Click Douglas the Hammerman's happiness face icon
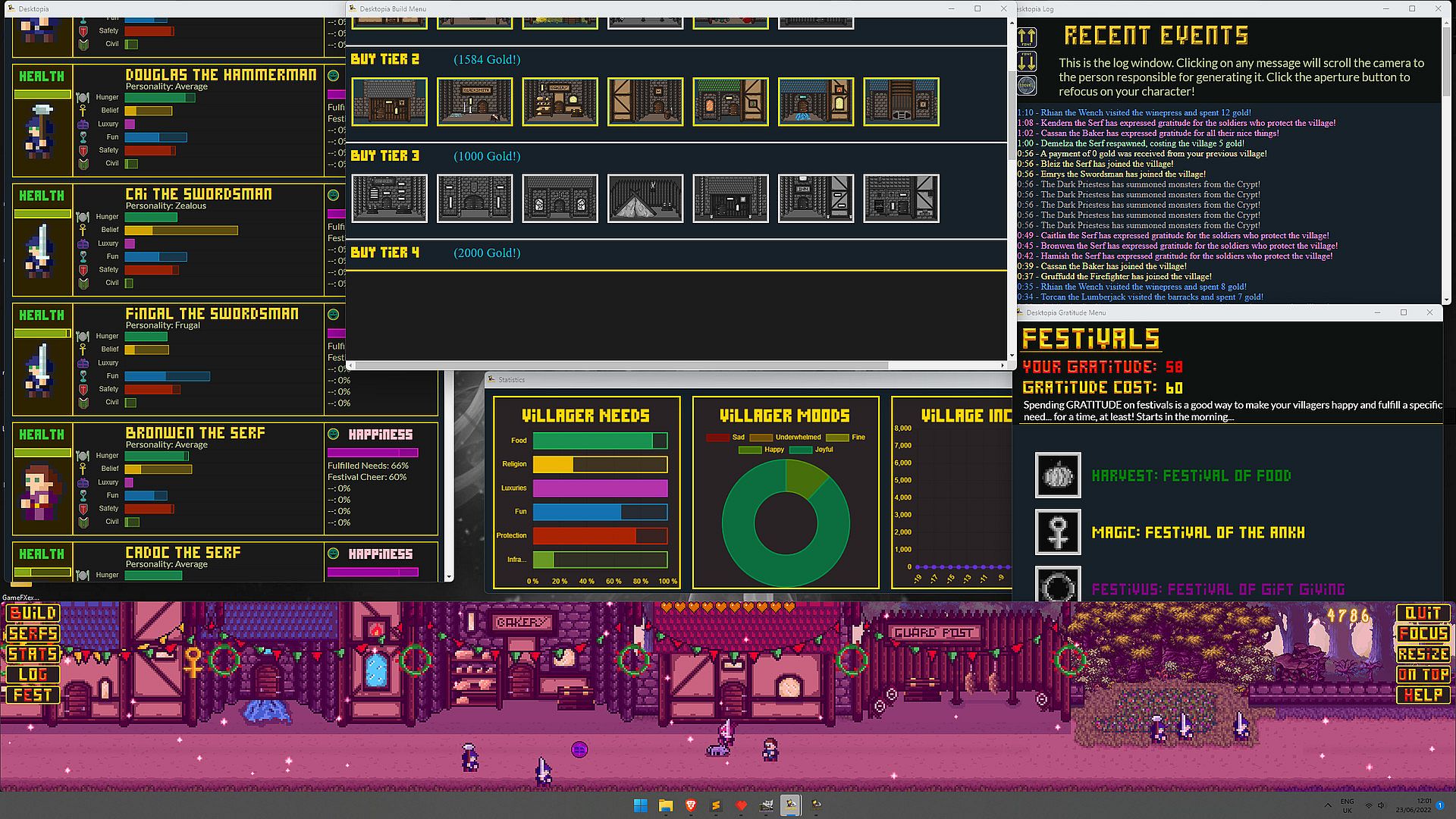The width and height of the screenshot is (1456, 819). point(333,76)
